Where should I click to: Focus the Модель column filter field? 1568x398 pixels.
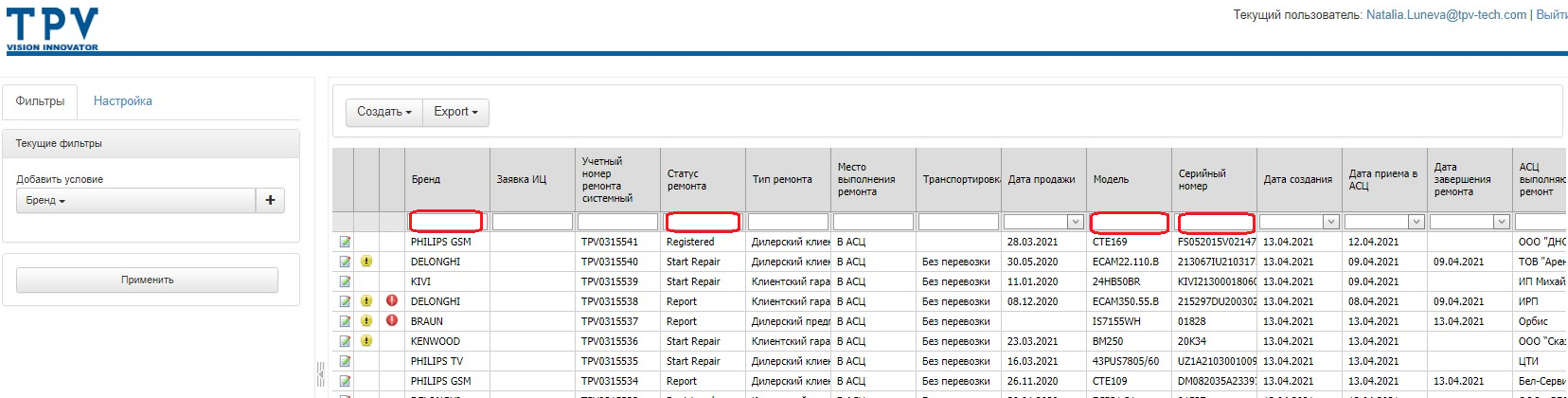(1129, 222)
